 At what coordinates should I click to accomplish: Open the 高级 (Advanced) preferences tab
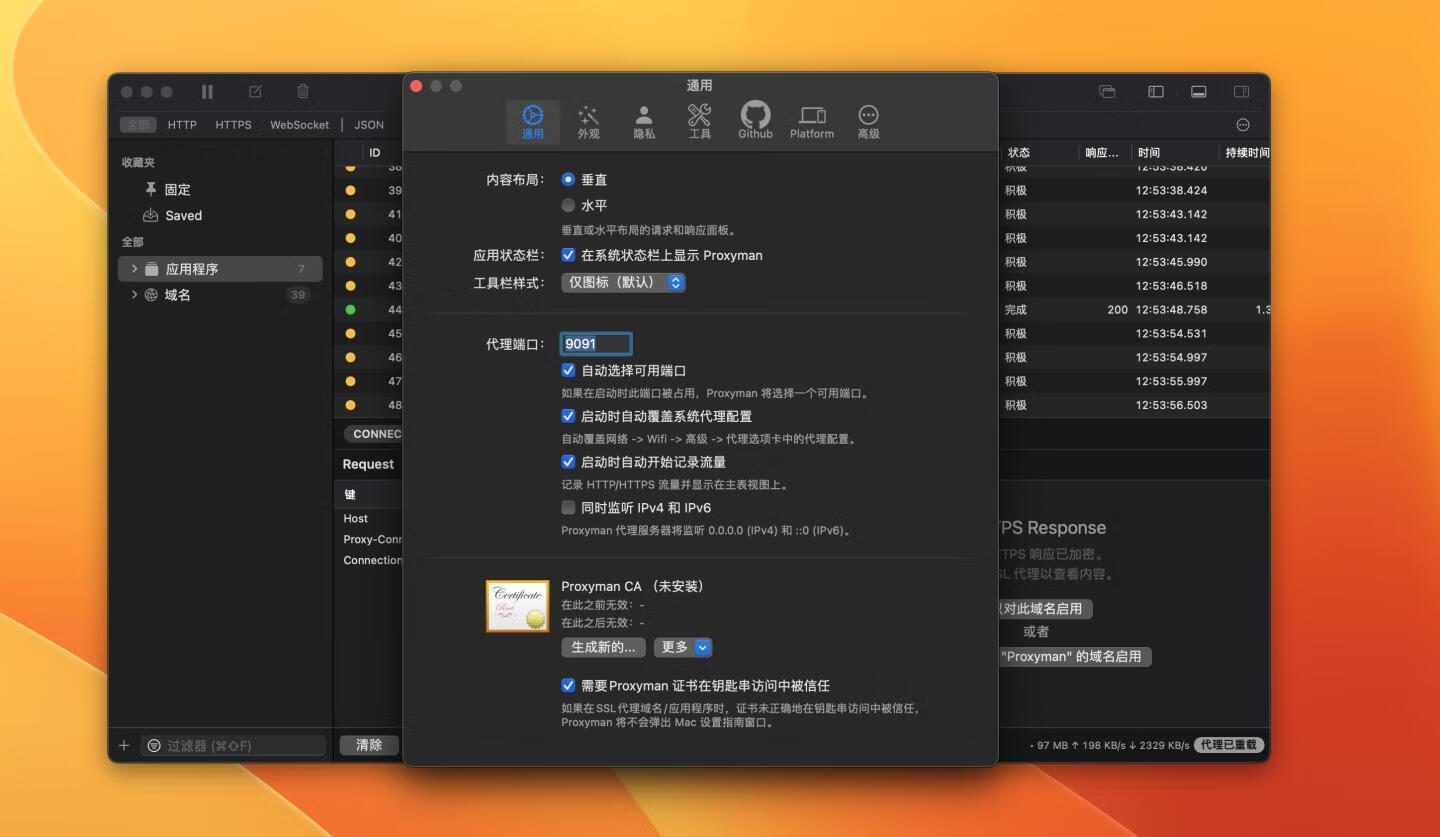(x=868, y=122)
